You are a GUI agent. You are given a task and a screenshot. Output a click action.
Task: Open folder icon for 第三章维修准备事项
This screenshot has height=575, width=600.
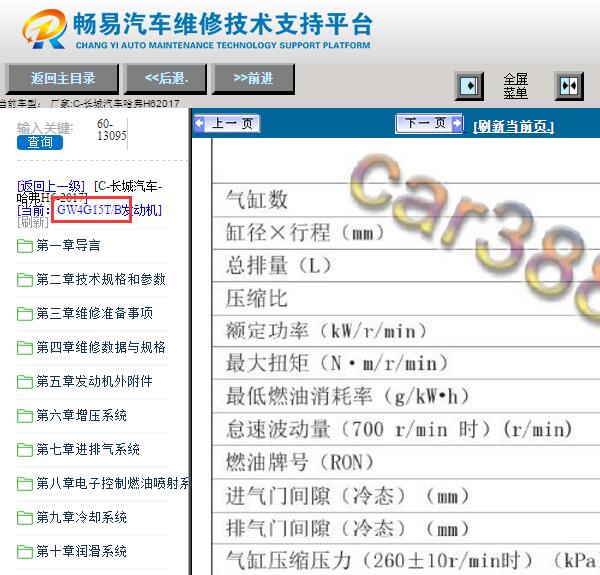pos(25,314)
